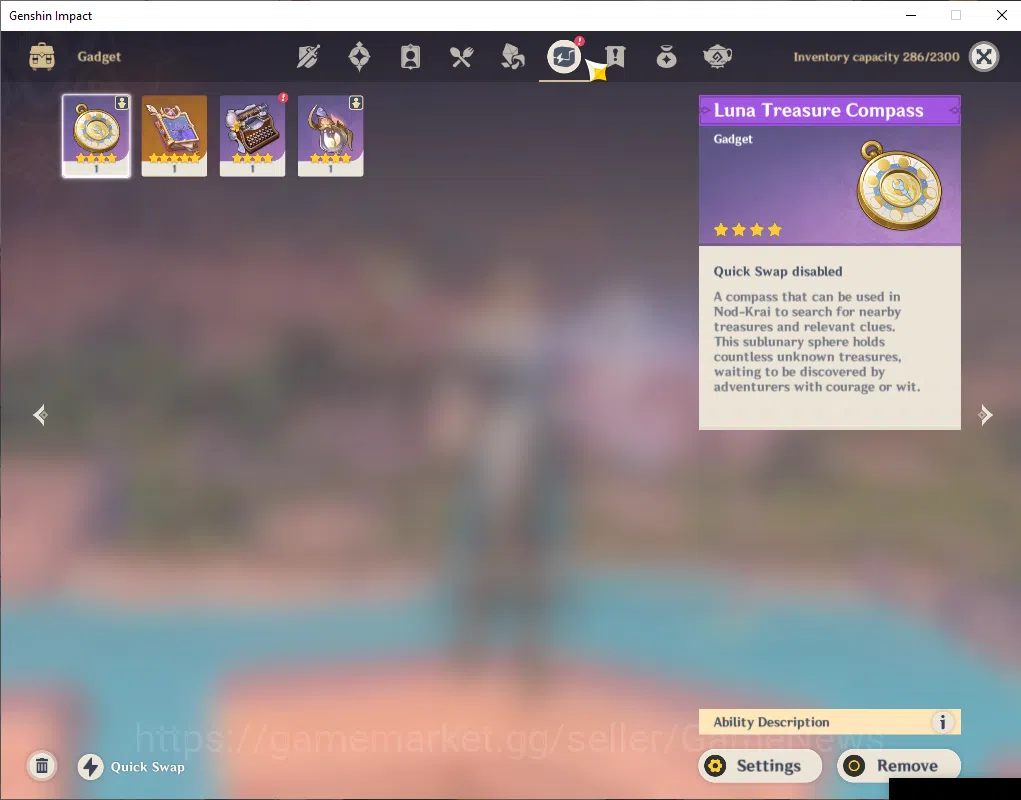Select the Luna Treasure Compass item
This screenshot has height=800, width=1021.
point(96,136)
